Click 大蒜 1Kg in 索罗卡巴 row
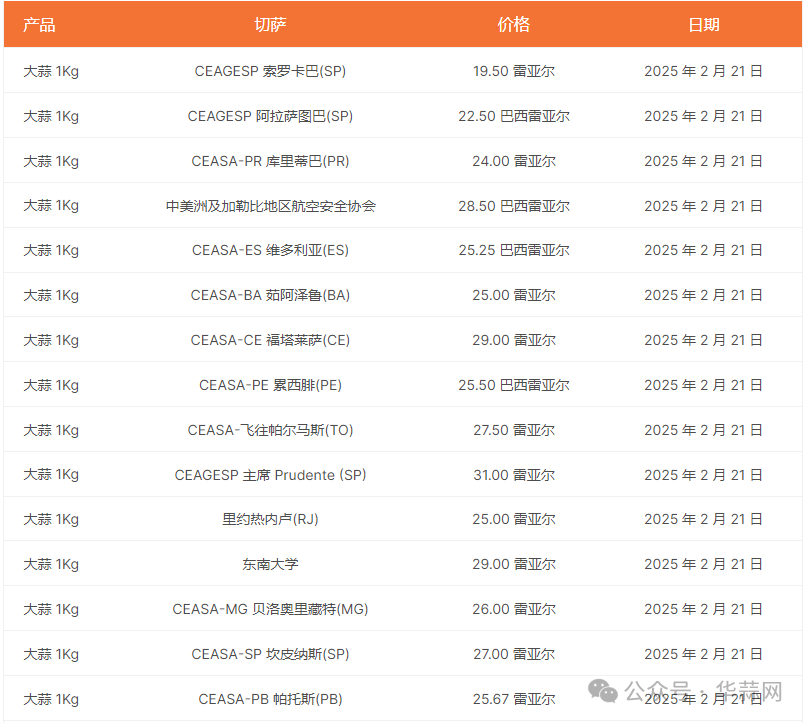Screen dimensions: 808x723 [51, 71]
